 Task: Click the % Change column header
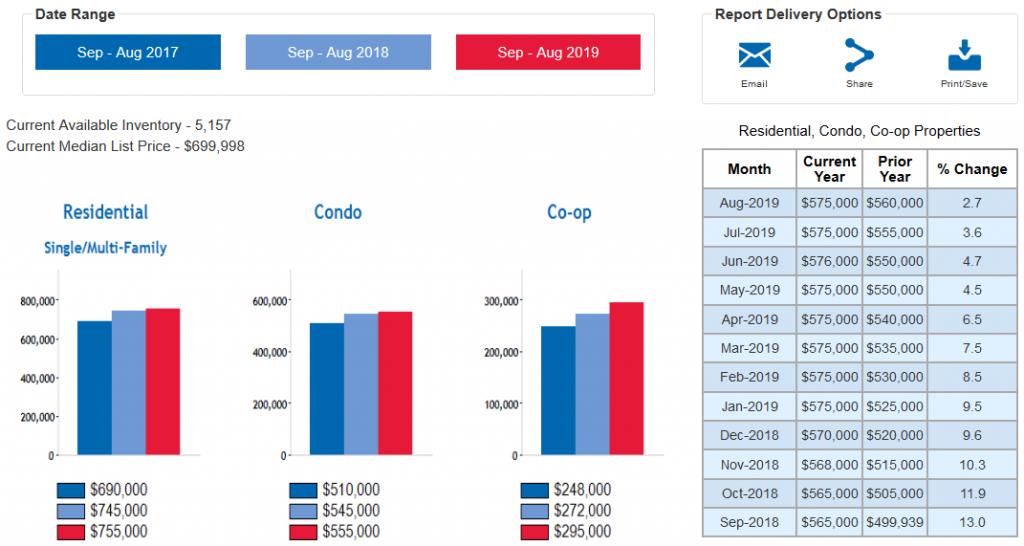[972, 169]
